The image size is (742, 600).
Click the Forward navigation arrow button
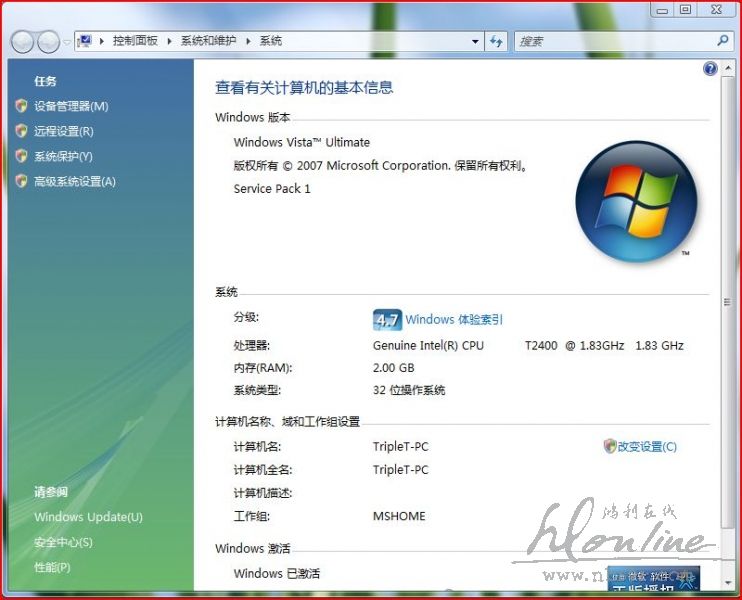(49, 42)
